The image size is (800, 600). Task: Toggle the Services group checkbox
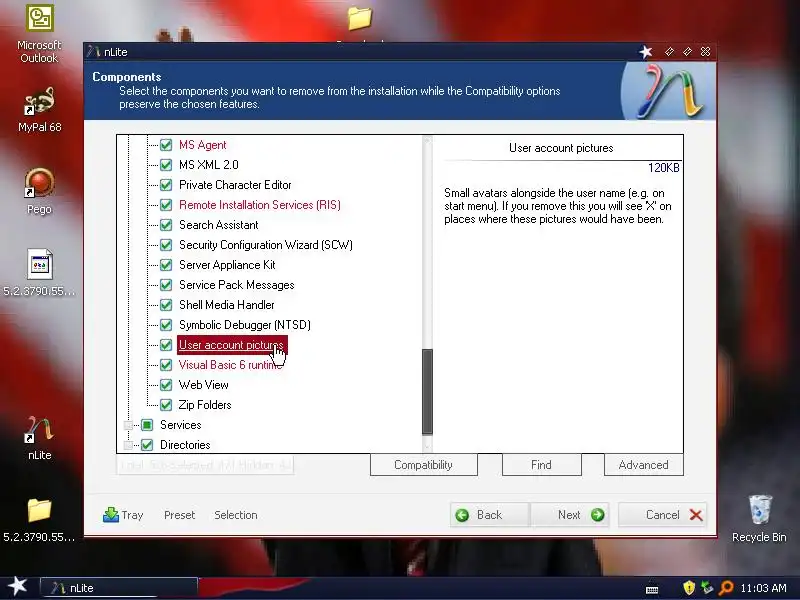(147, 425)
